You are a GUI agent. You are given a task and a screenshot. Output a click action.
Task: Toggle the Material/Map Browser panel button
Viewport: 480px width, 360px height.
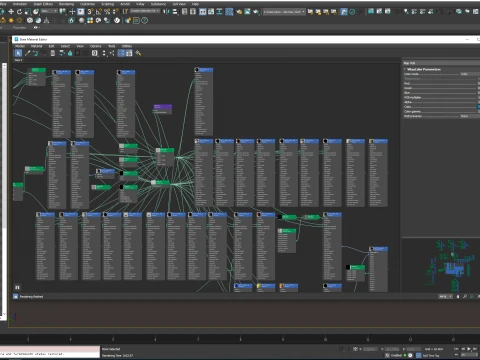(121, 53)
